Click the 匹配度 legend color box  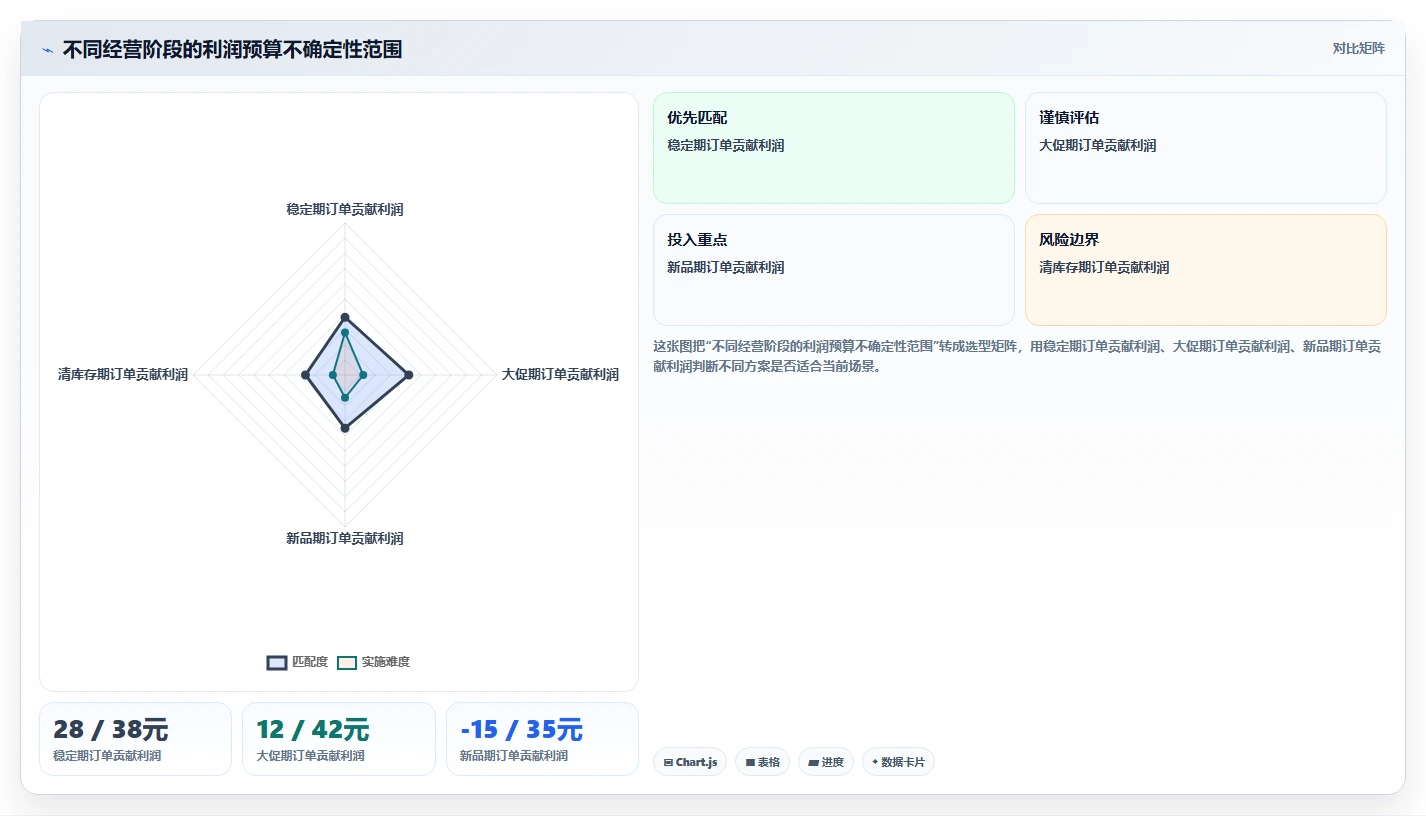277,662
